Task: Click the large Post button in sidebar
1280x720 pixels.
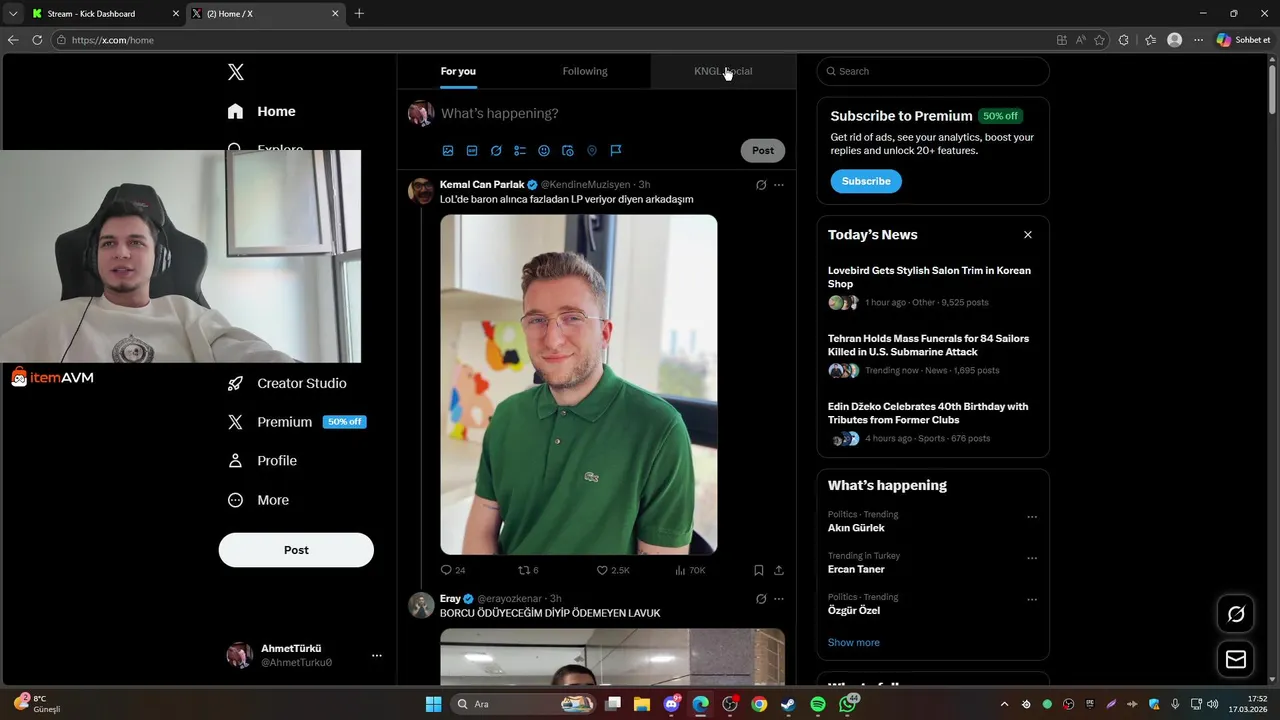Action: point(296,550)
